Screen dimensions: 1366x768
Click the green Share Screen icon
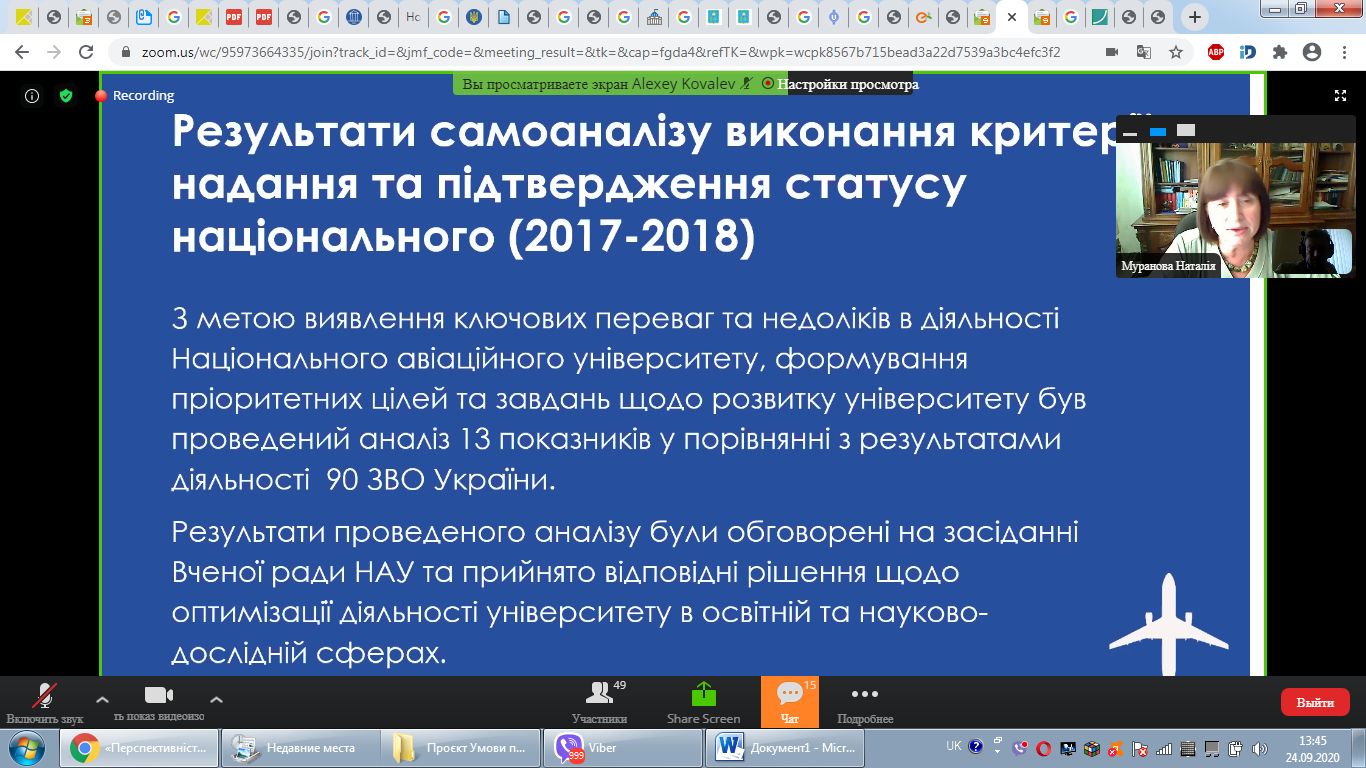pos(704,695)
